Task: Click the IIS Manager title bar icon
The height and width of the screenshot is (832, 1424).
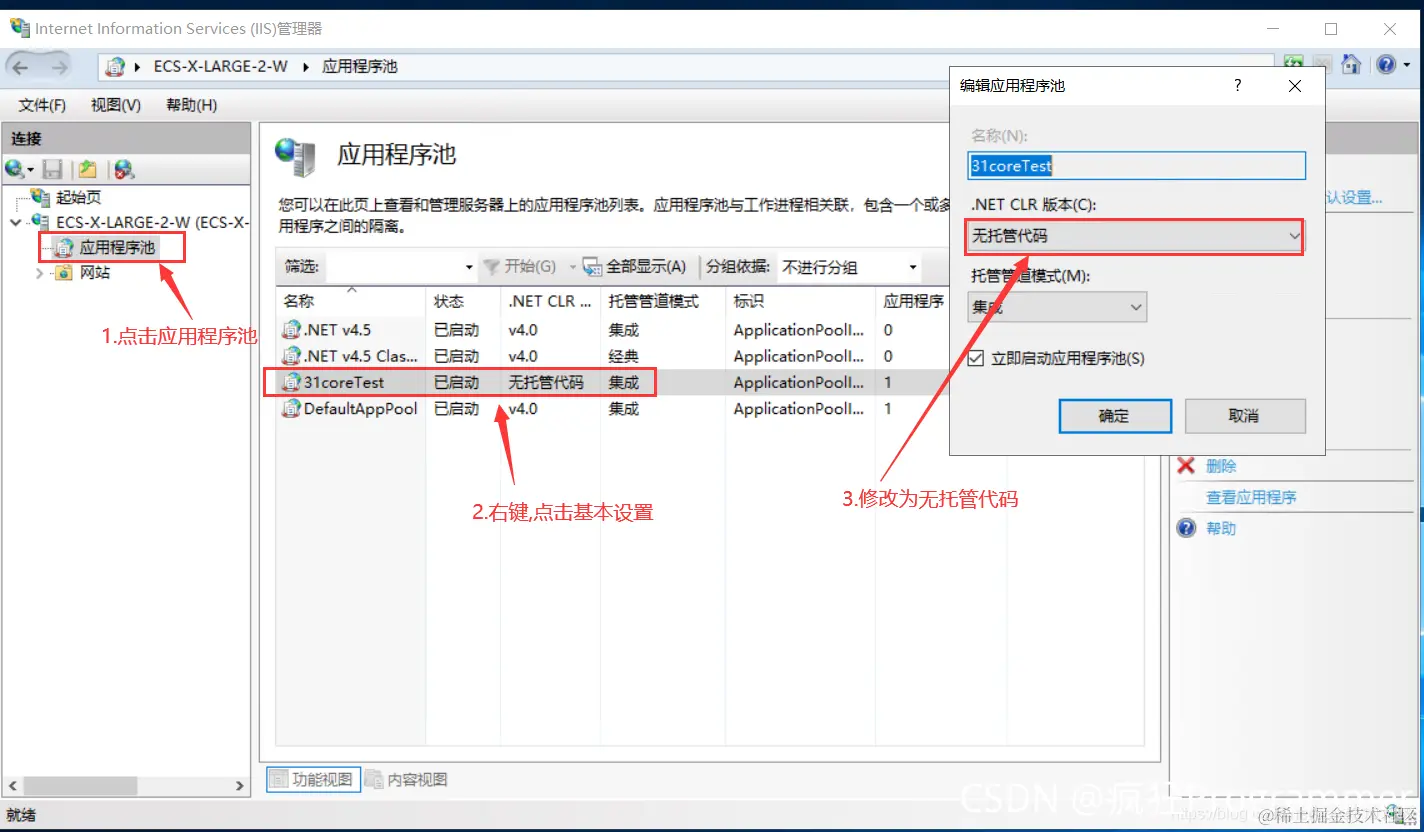Action: [x=19, y=28]
